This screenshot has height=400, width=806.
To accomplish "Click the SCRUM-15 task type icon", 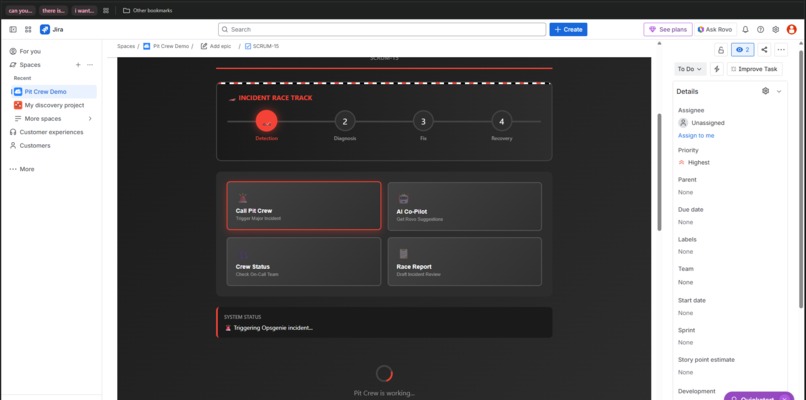I will tap(248, 46).
